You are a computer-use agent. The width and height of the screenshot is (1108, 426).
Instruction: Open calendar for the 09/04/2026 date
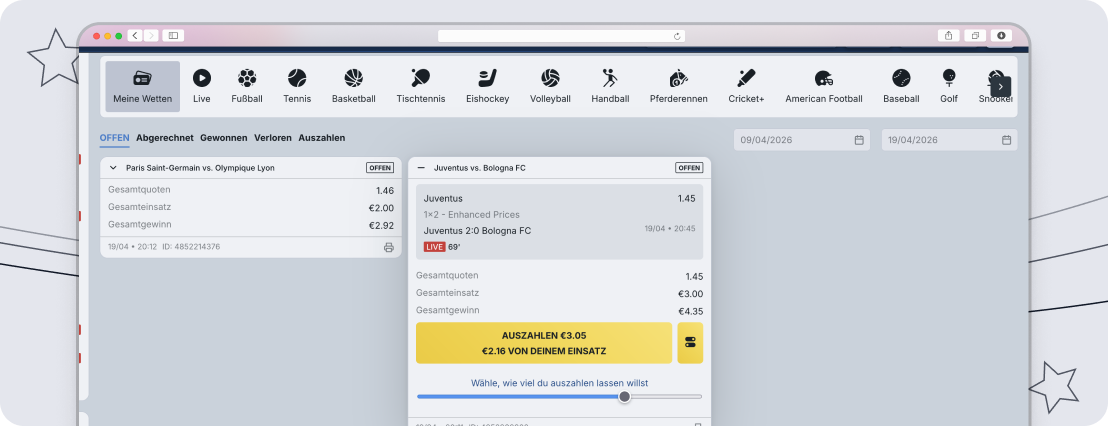(859, 140)
